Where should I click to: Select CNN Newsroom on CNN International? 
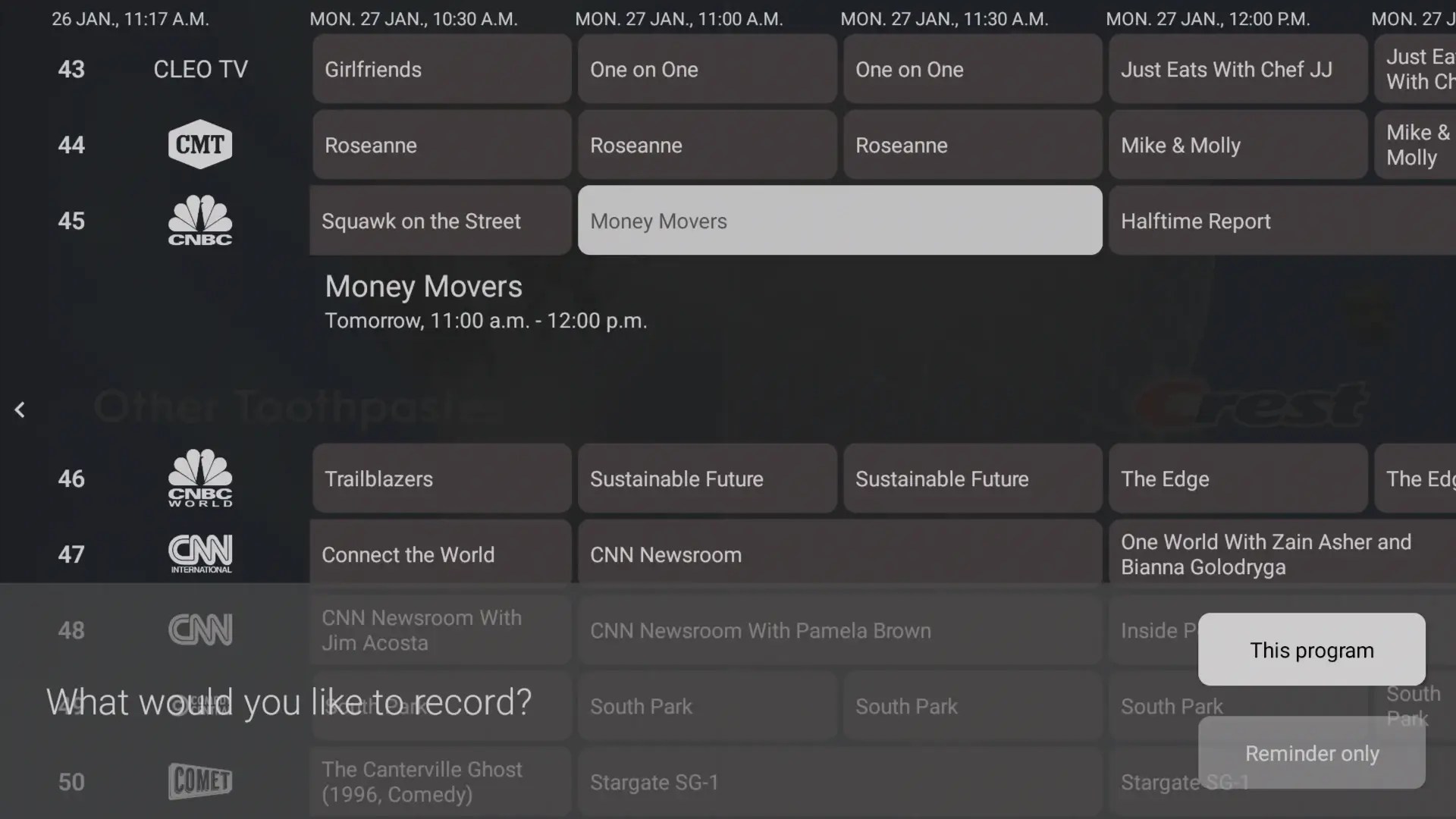click(840, 554)
